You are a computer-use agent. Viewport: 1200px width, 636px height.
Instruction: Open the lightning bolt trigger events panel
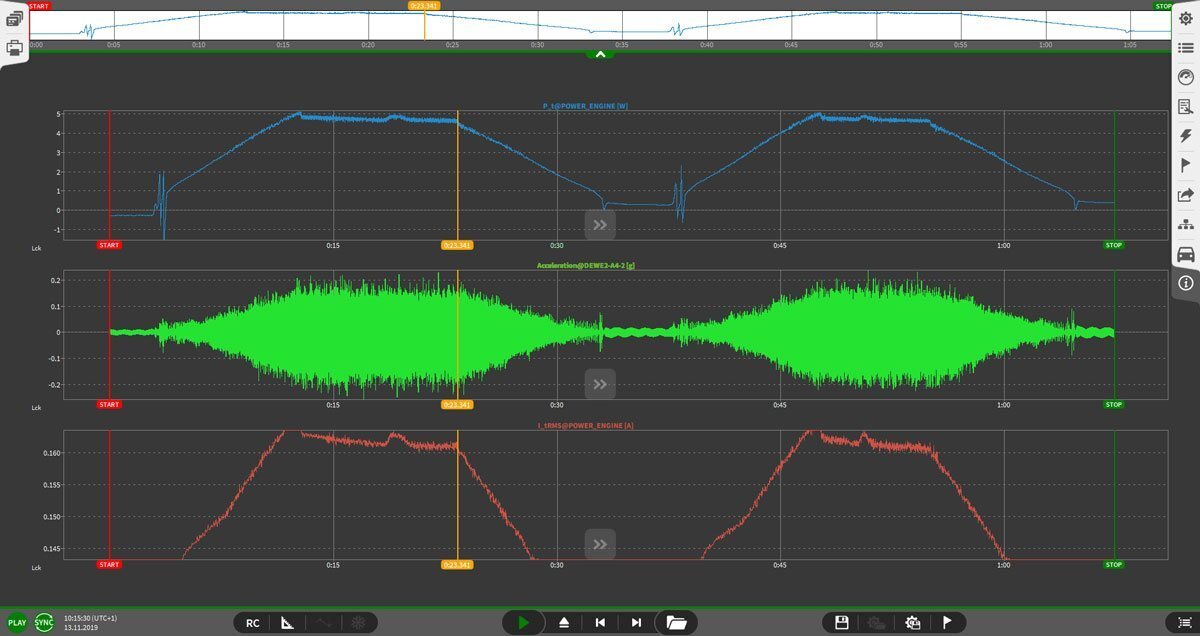point(1186,136)
